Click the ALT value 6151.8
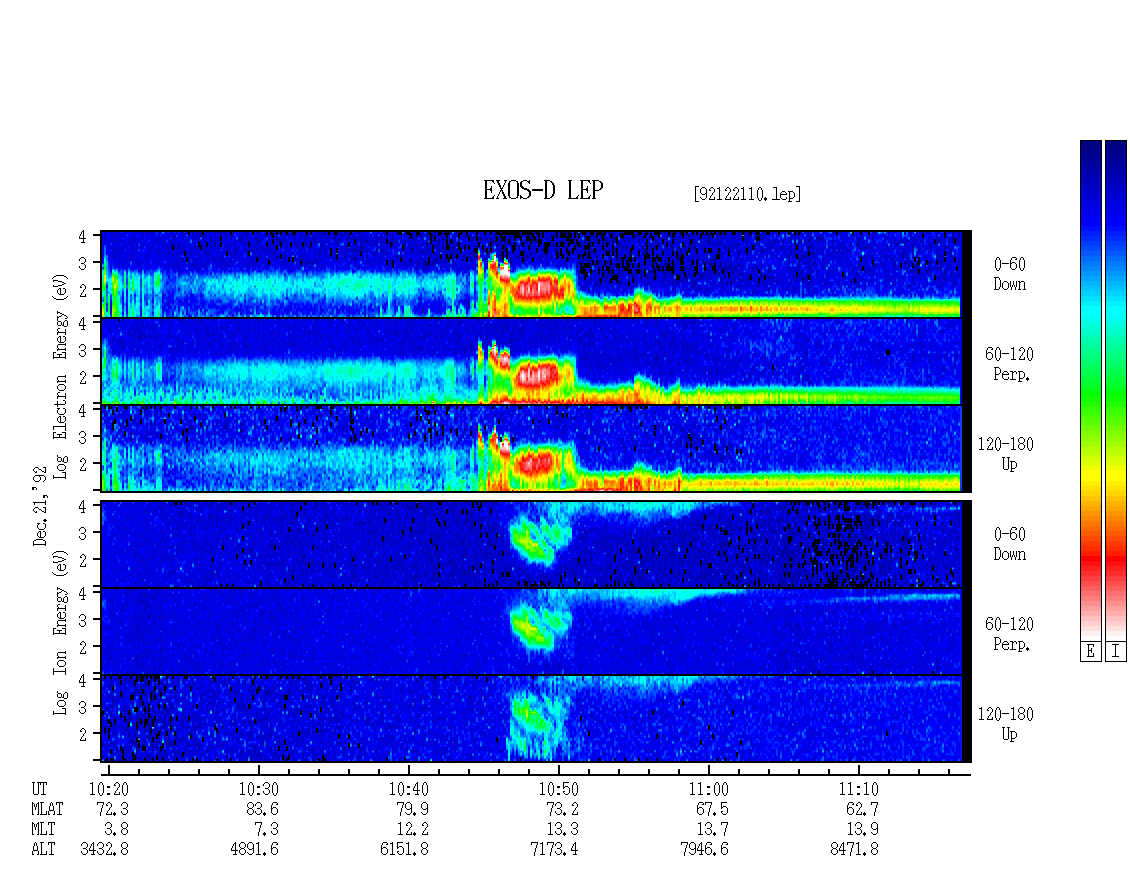1130x875 pixels. [x=404, y=849]
